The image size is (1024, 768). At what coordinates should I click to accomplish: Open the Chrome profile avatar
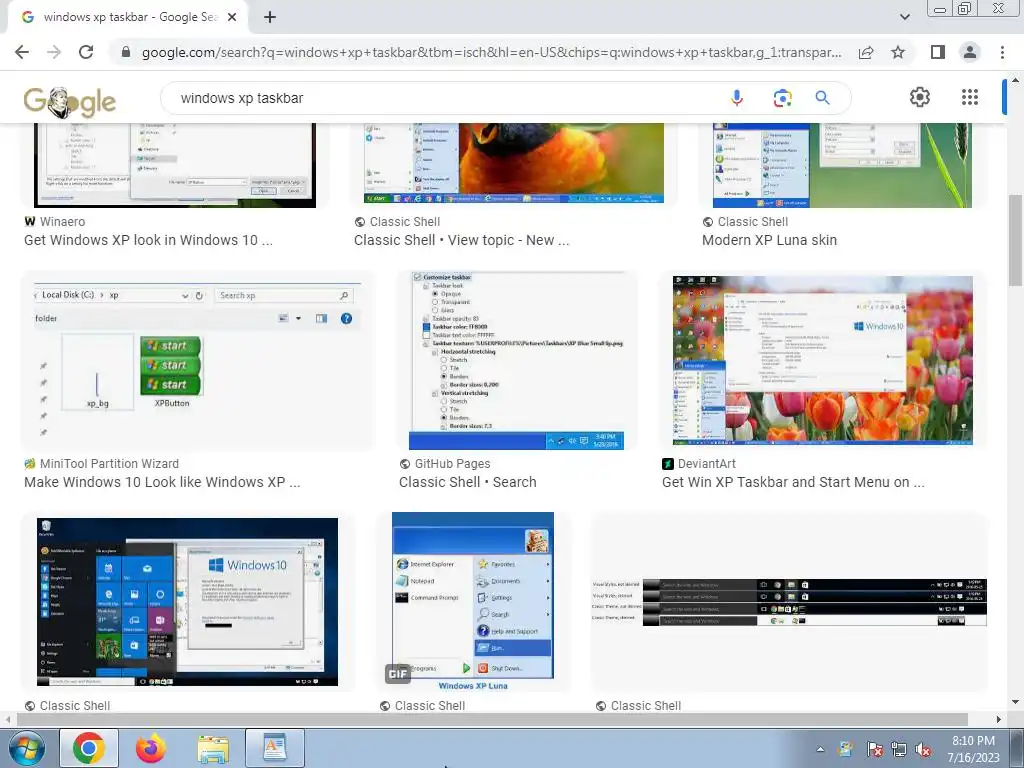970,52
